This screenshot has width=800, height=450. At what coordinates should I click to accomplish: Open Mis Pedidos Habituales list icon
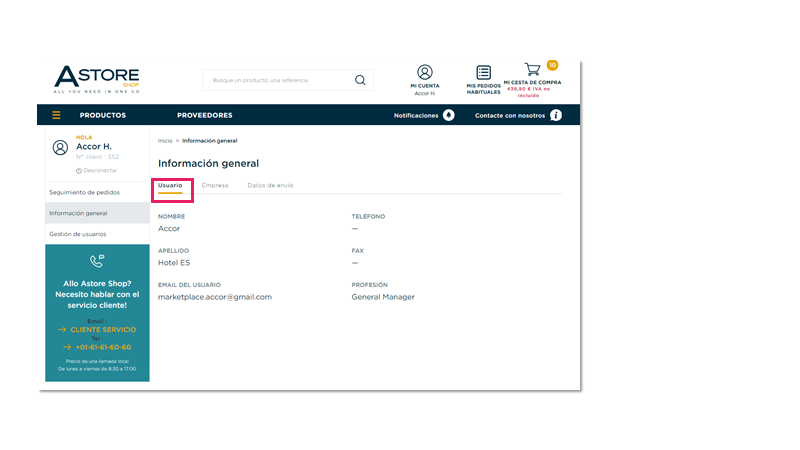483,72
